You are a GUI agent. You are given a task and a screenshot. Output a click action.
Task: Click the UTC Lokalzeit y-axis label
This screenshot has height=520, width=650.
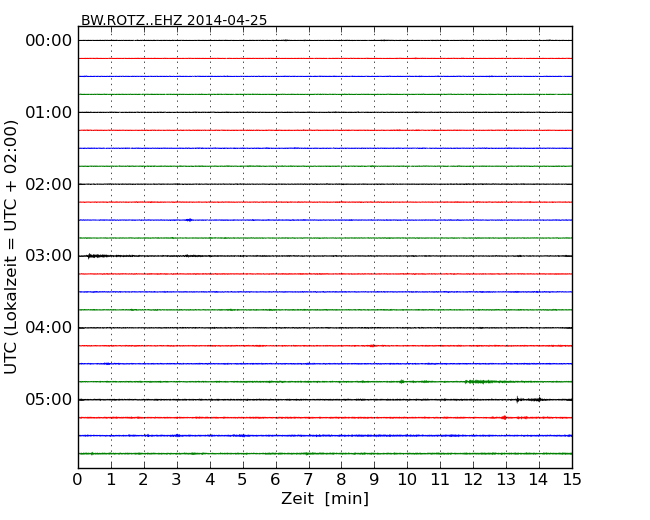pos(11,247)
